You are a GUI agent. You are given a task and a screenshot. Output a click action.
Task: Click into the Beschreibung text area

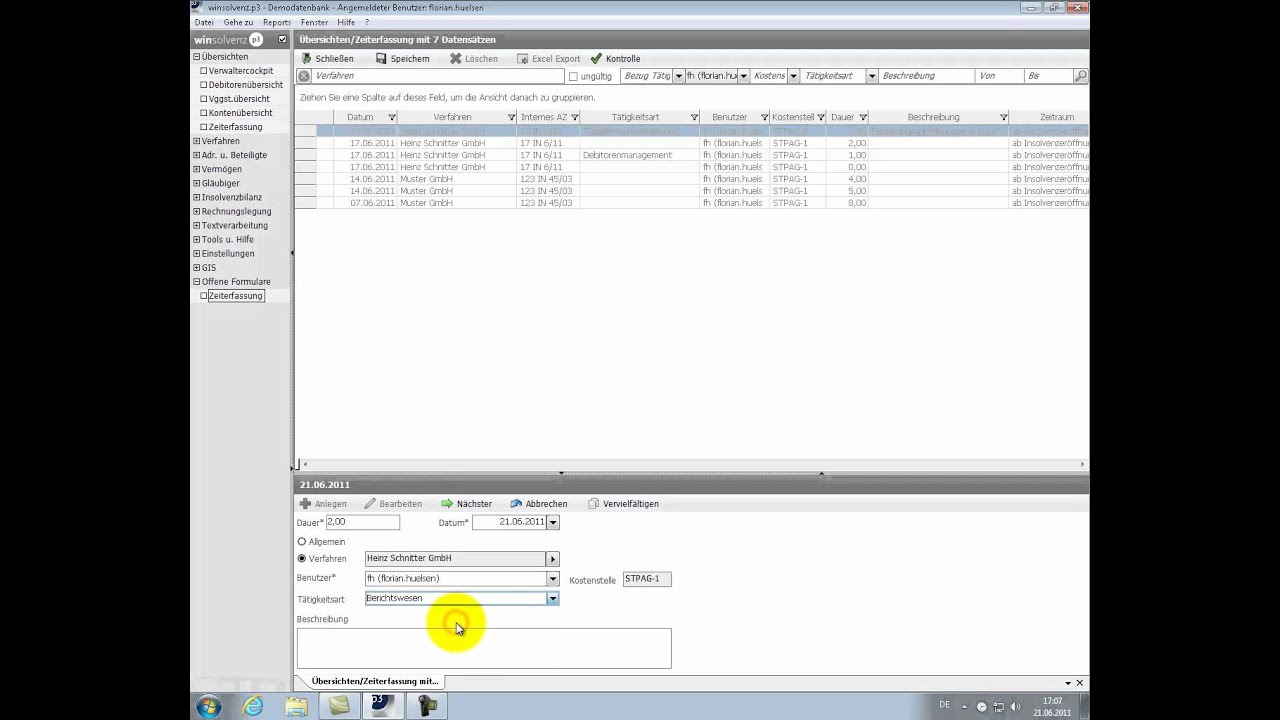coord(484,648)
